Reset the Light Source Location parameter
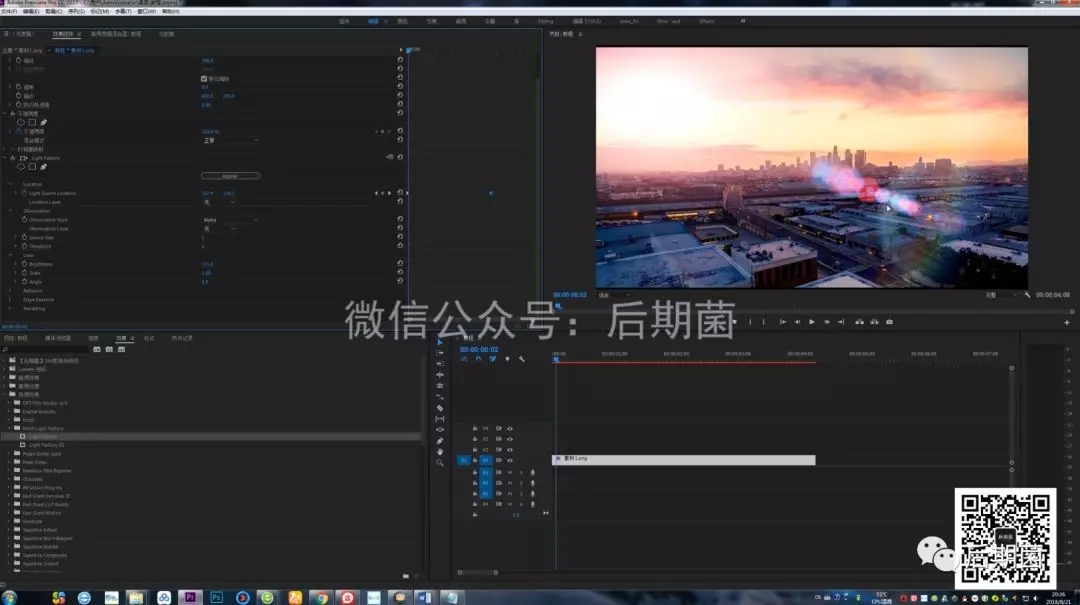Image resolution: width=1080 pixels, height=605 pixels. click(400, 193)
